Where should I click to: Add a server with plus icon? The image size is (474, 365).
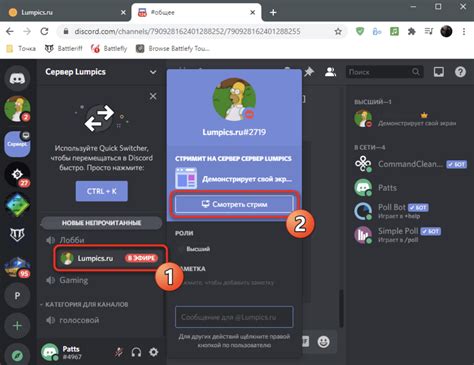point(17,326)
